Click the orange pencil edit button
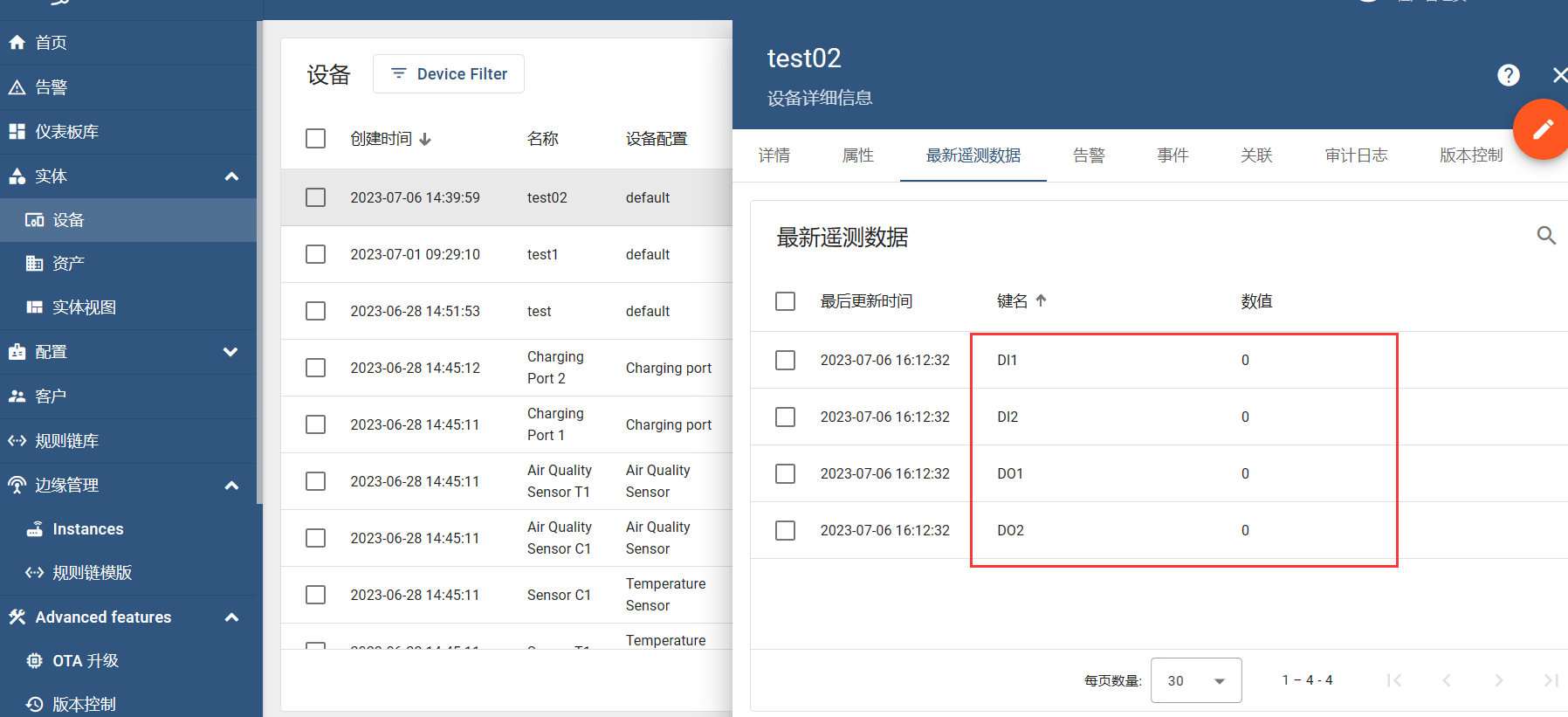This screenshot has width=1568, height=717. [1543, 129]
